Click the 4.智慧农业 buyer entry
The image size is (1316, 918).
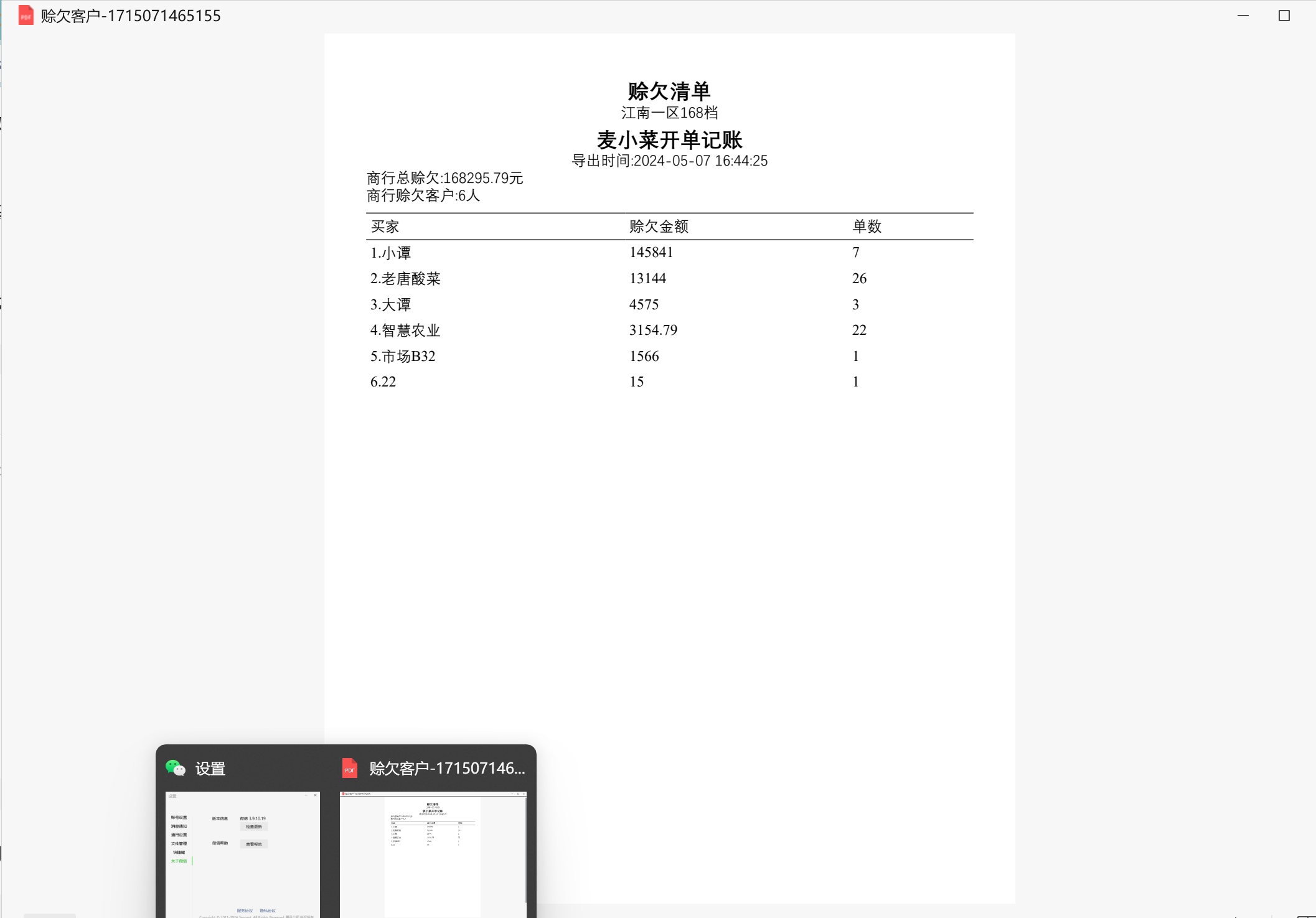[x=405, y=330]
